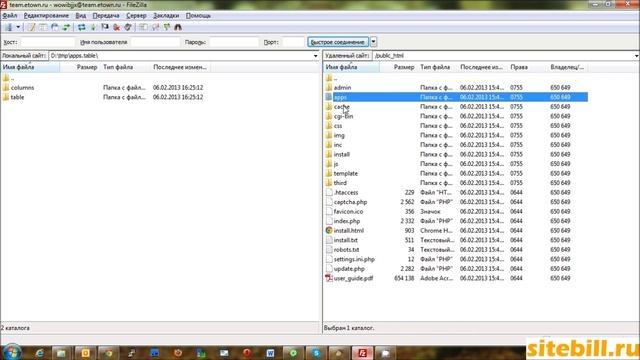640x360 pixels.
Task: Select the install.html Chrome file
Action: 349,231
